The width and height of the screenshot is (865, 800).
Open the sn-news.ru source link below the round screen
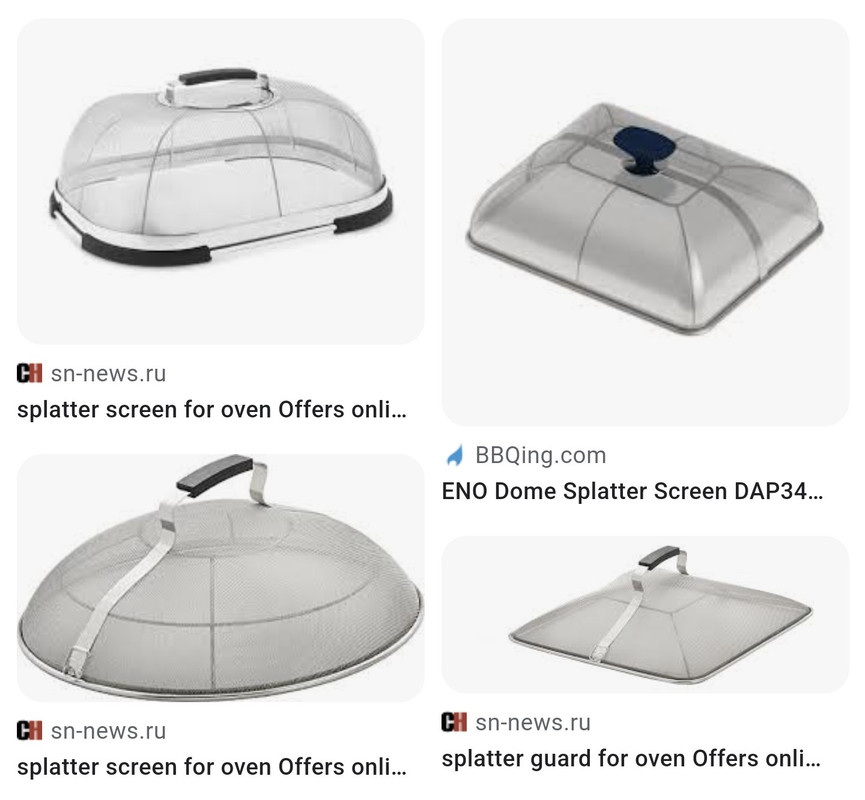coord(108,730)
